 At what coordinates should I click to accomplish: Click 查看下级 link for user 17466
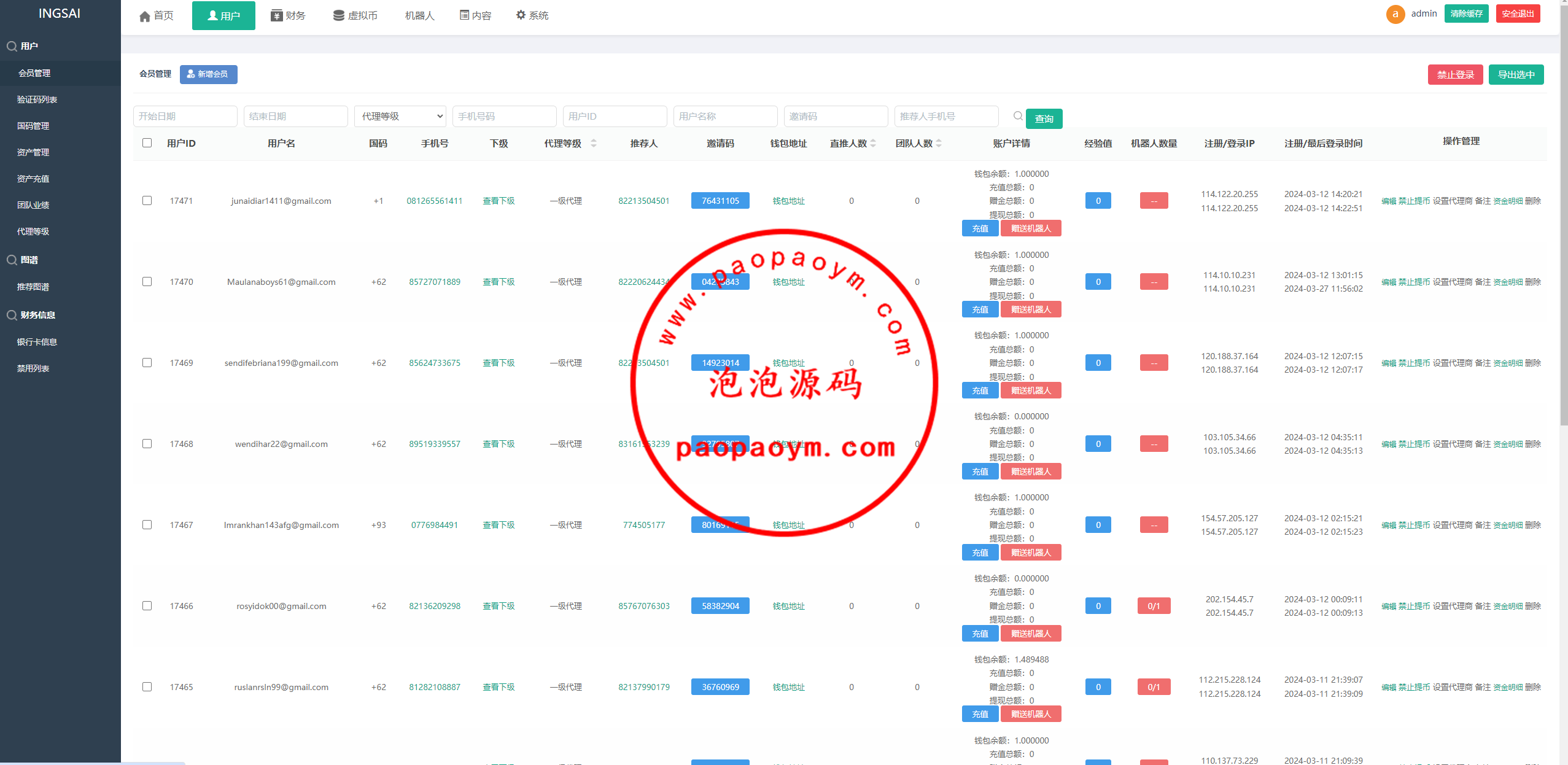pos(499,606)
